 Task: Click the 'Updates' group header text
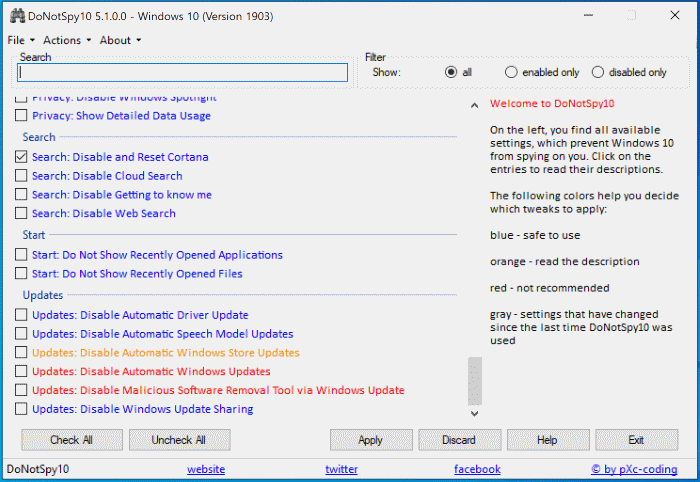(43, 295)
